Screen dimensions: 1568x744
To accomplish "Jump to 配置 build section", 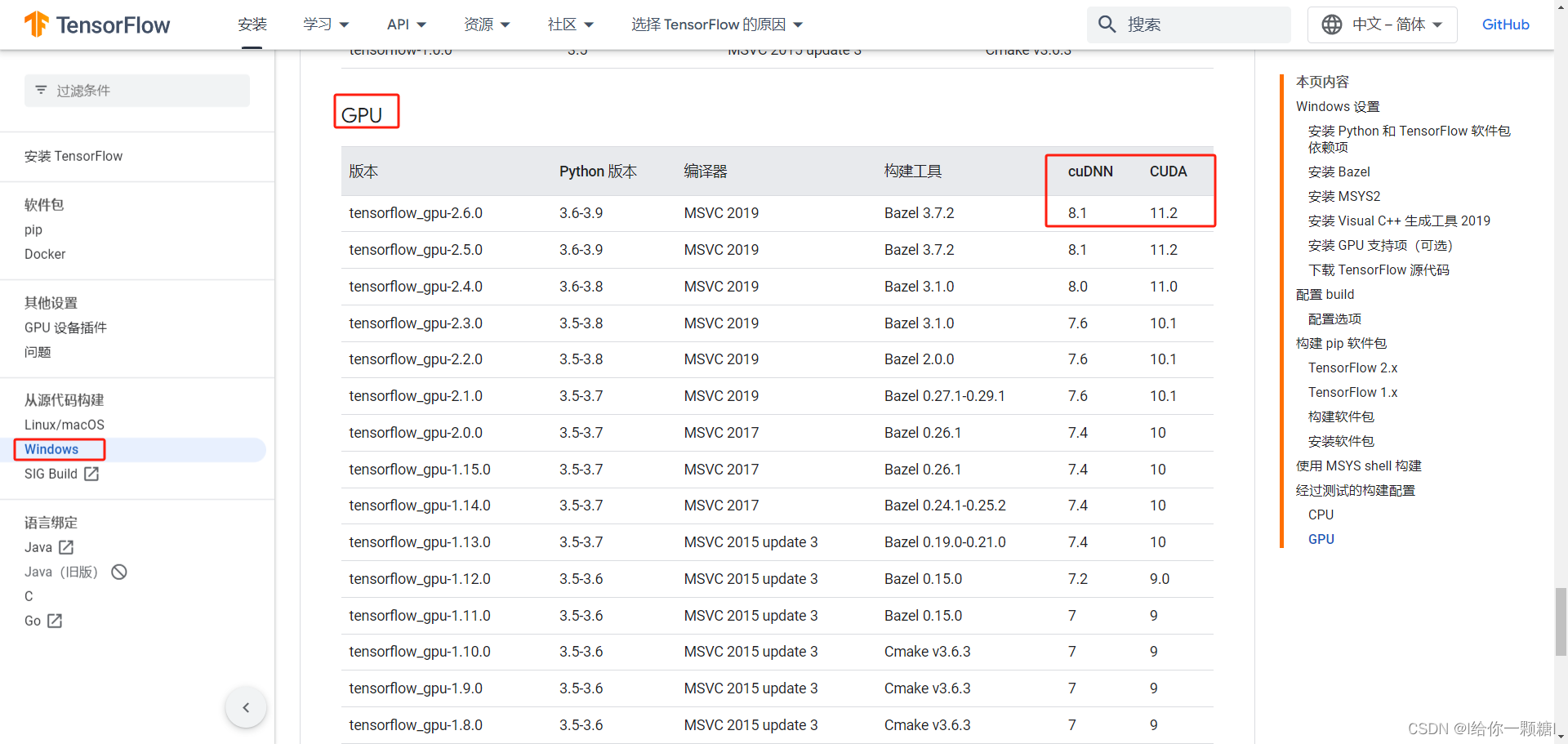I will tap(1325, 294).
